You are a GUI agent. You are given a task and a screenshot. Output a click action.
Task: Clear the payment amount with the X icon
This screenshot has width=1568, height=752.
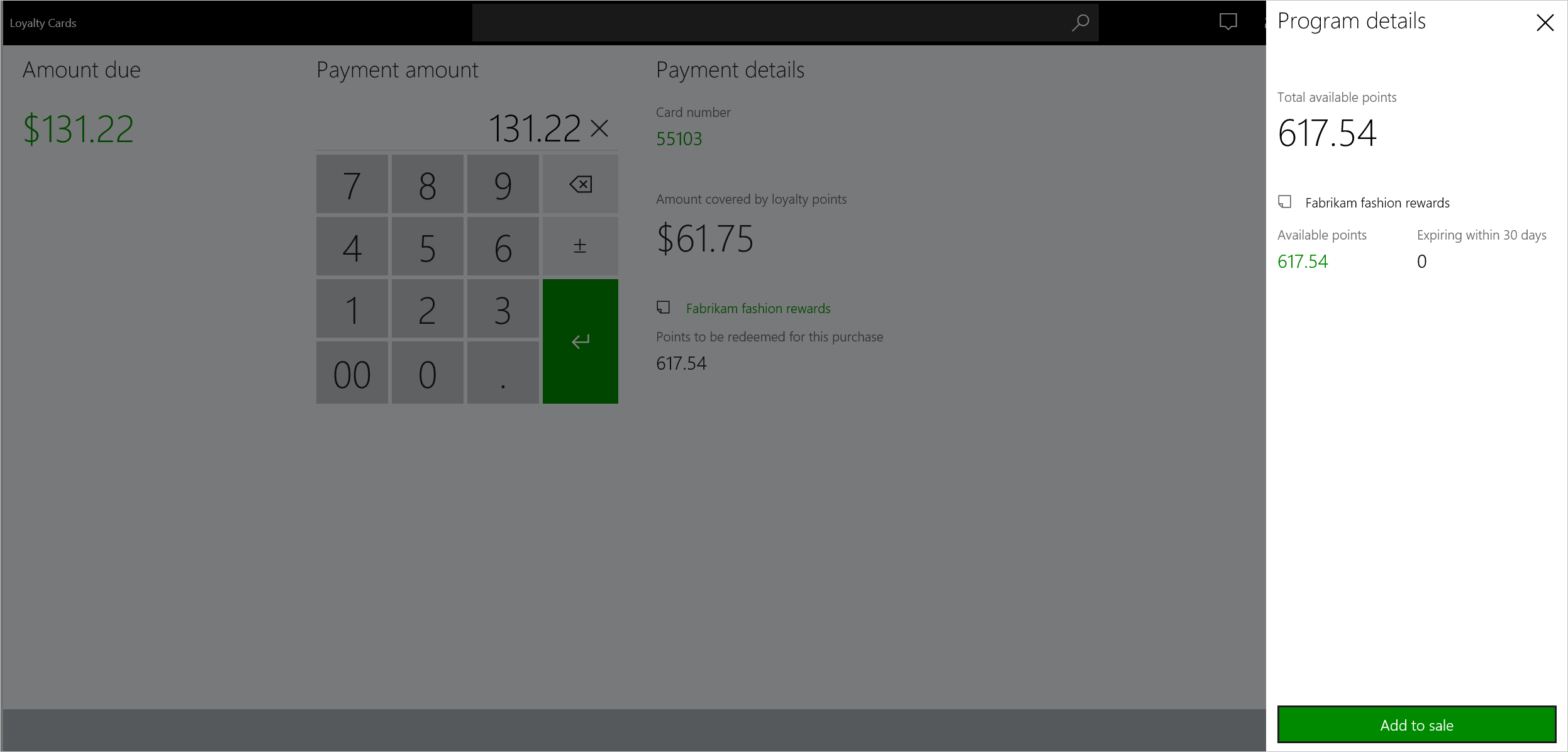click(x=600, y=127)
